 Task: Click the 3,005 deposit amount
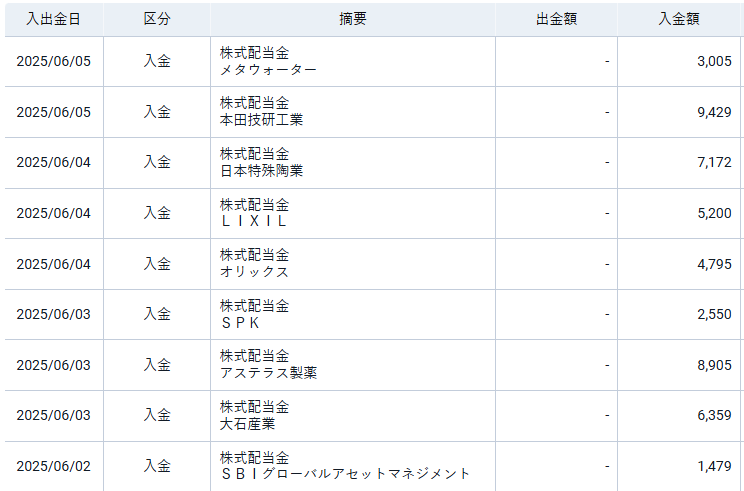coord(714,62)
